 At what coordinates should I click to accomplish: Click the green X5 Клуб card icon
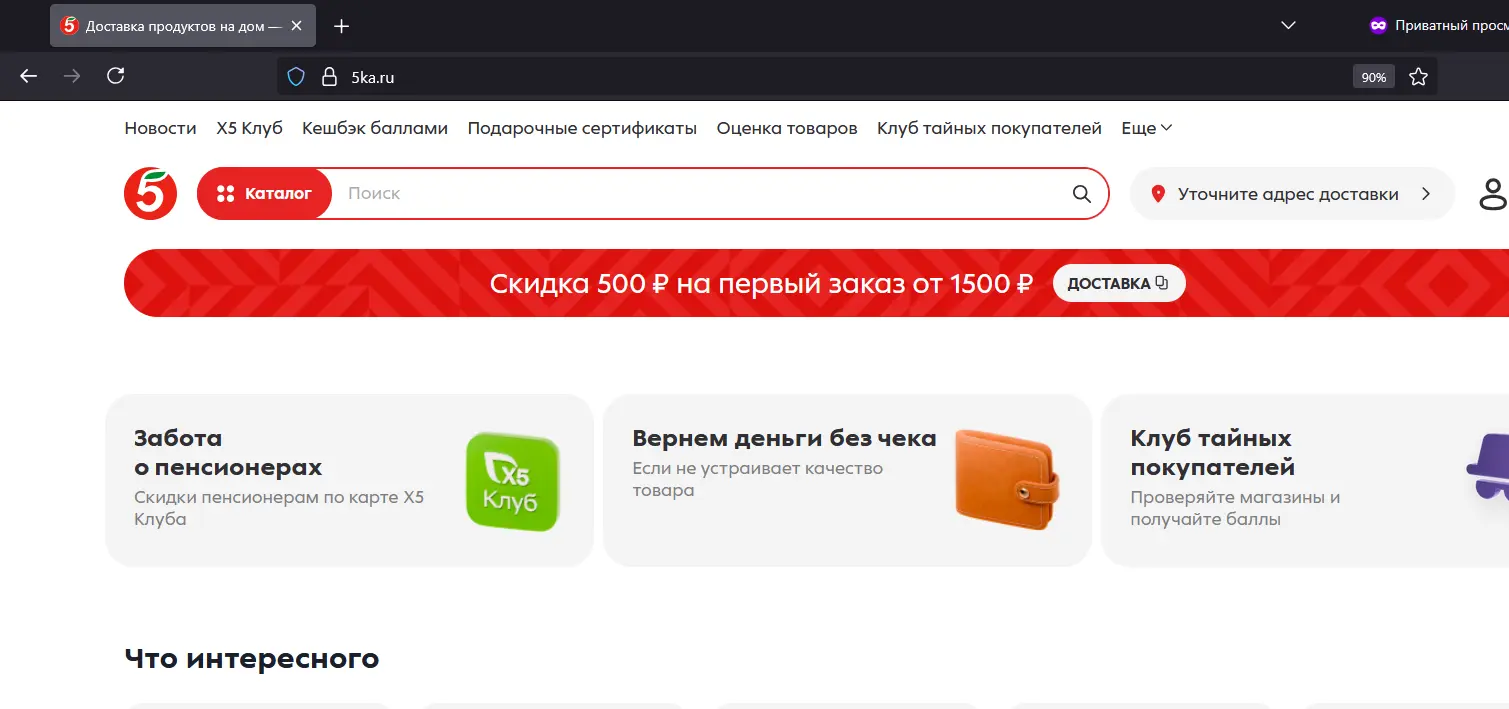pyautogui.click(x=512, y=481)
